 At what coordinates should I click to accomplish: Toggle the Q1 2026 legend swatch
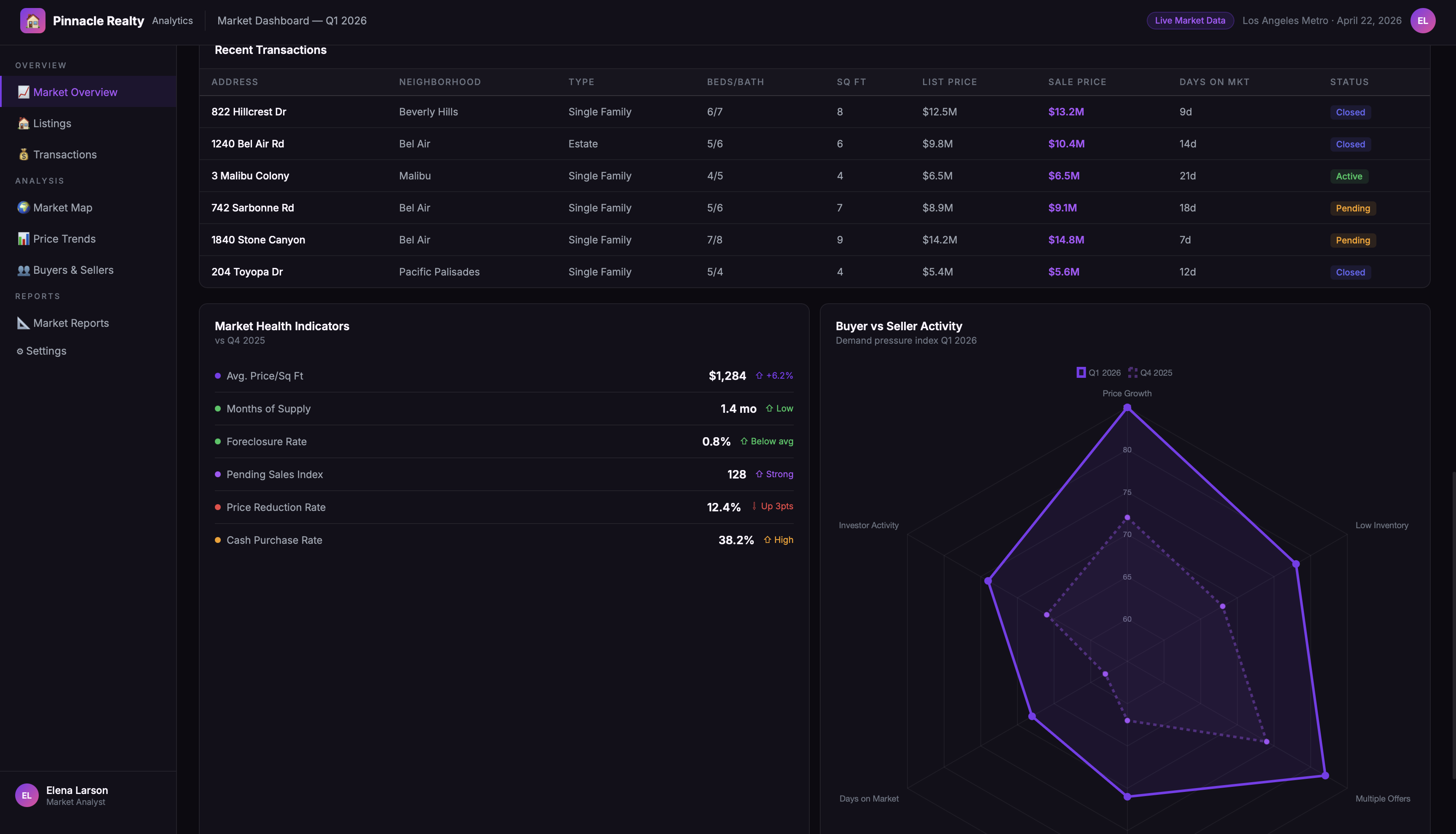click(1081, 372)
